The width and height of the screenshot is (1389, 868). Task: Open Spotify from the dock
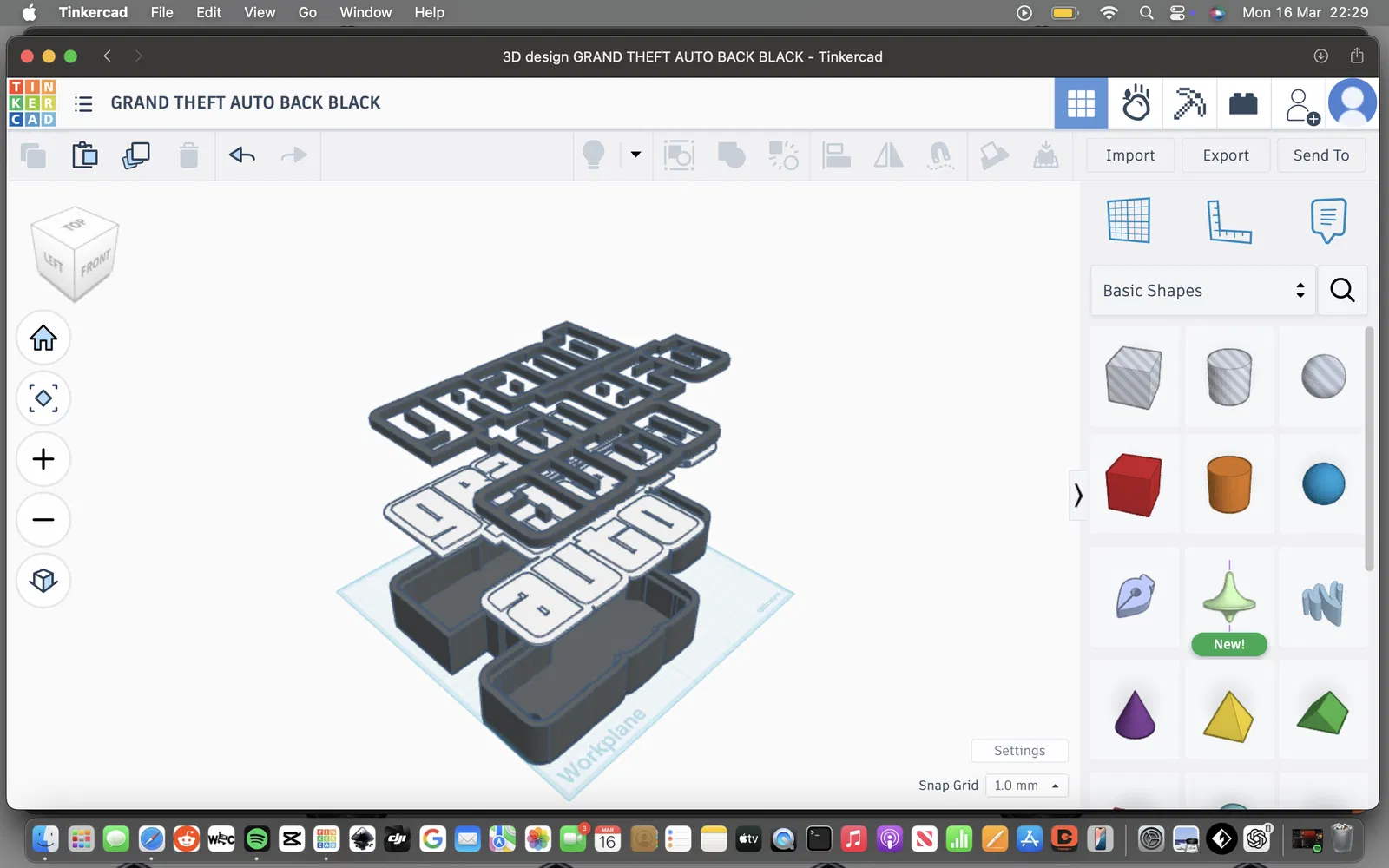pos(257,838)
